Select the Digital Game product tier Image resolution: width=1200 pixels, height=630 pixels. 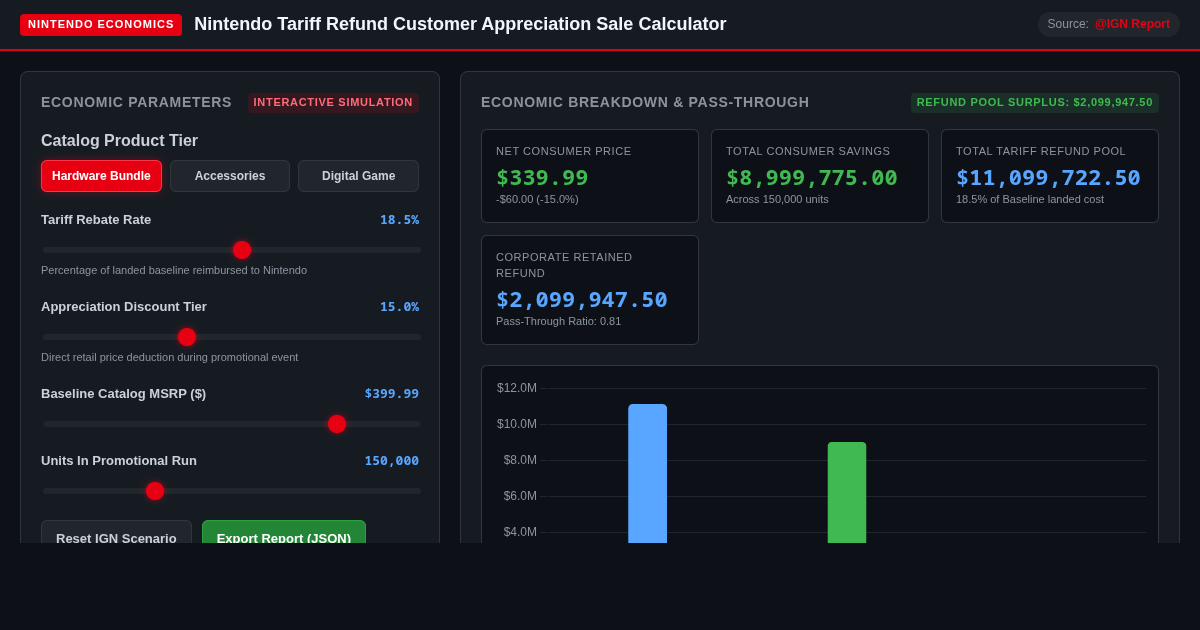(358, 176)
